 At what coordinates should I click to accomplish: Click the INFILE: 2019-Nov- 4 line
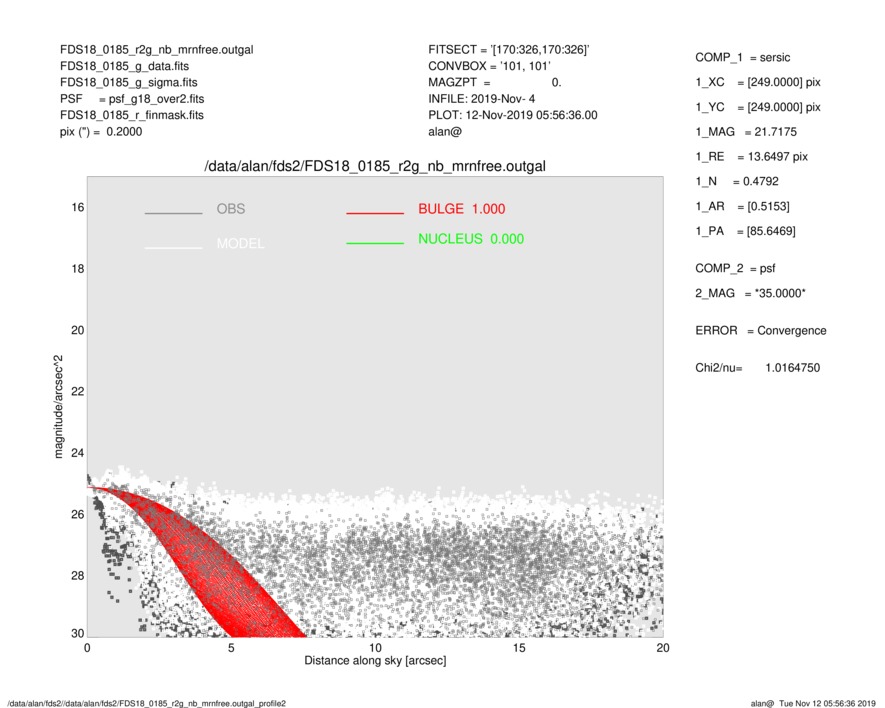481,99
